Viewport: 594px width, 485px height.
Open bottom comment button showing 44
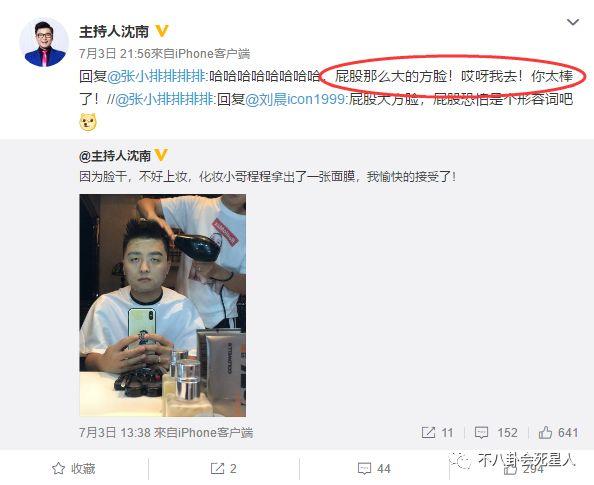click(374, 469)
